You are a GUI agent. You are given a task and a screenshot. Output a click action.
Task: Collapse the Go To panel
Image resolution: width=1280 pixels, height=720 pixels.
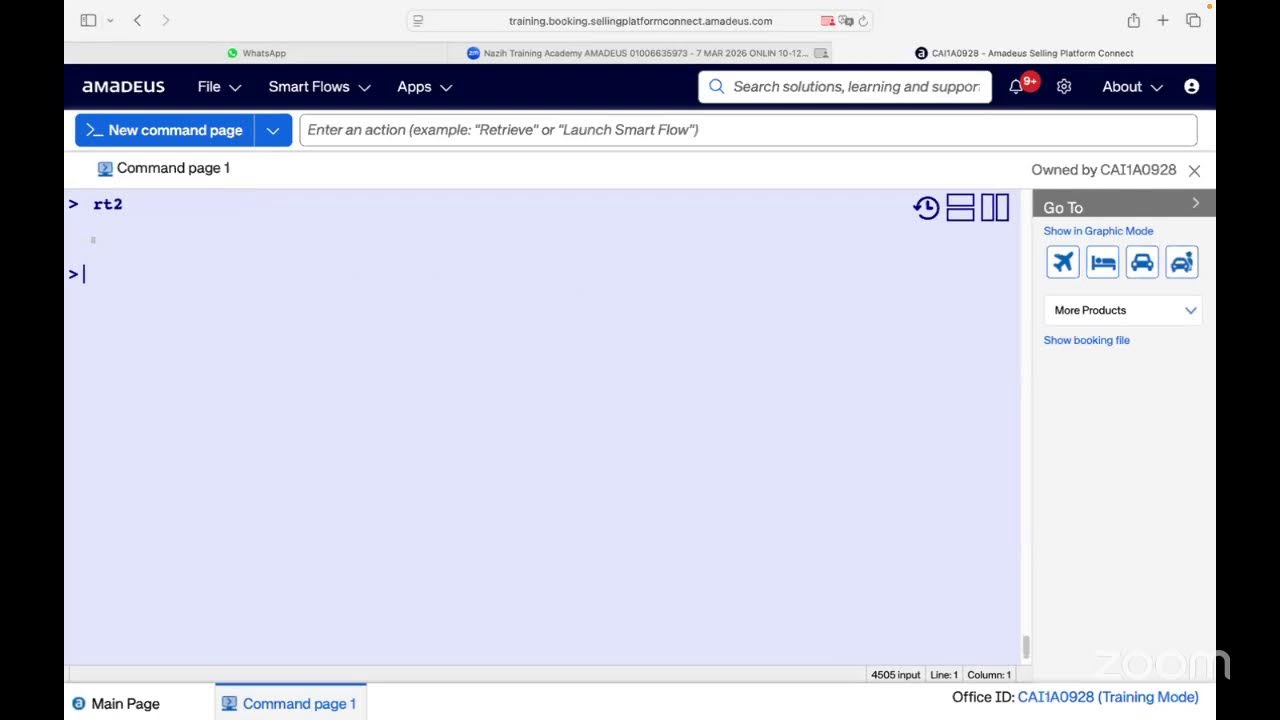pos(1196,203)
